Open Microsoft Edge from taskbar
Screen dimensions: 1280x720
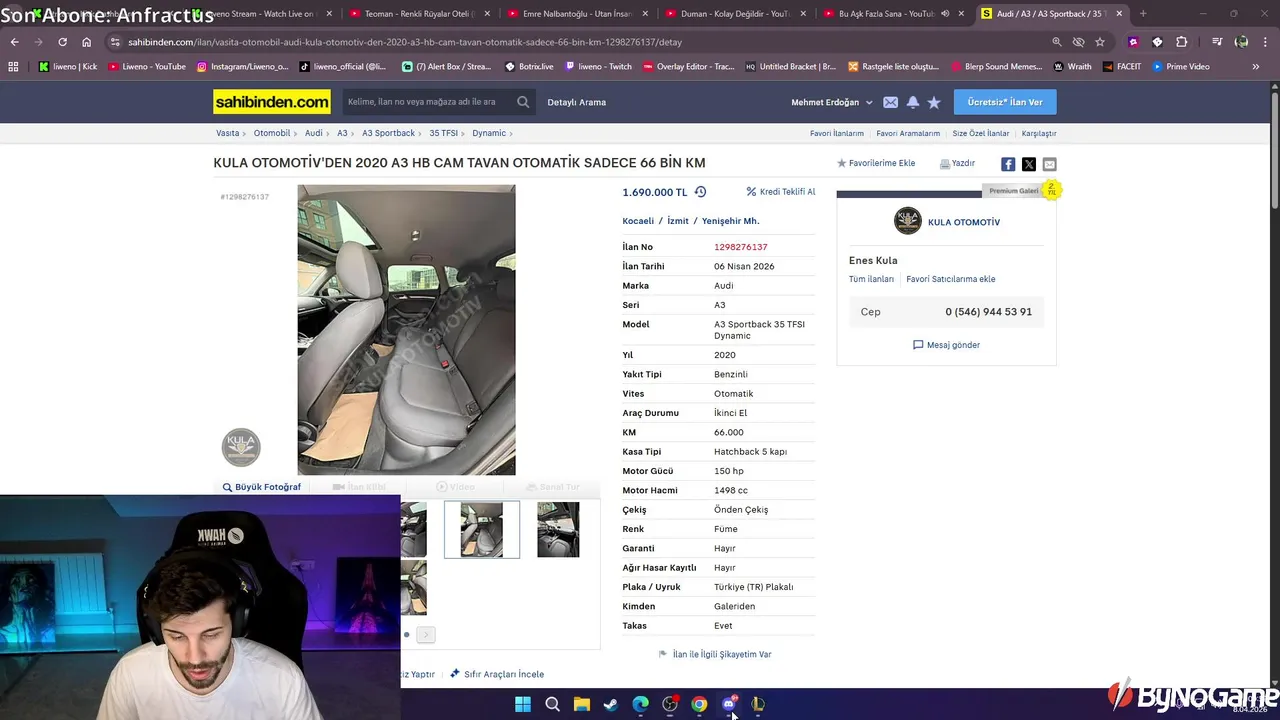pos(640,704)
